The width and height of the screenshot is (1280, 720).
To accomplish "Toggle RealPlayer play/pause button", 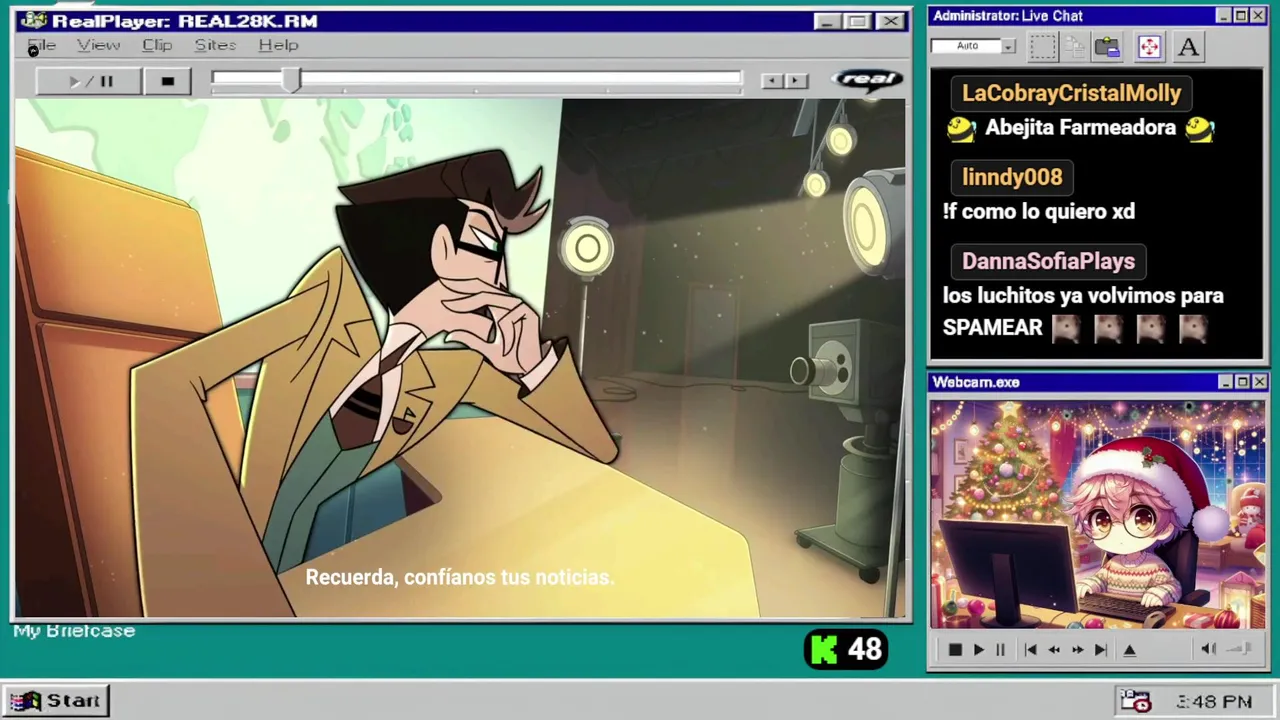I will point(89,81).
